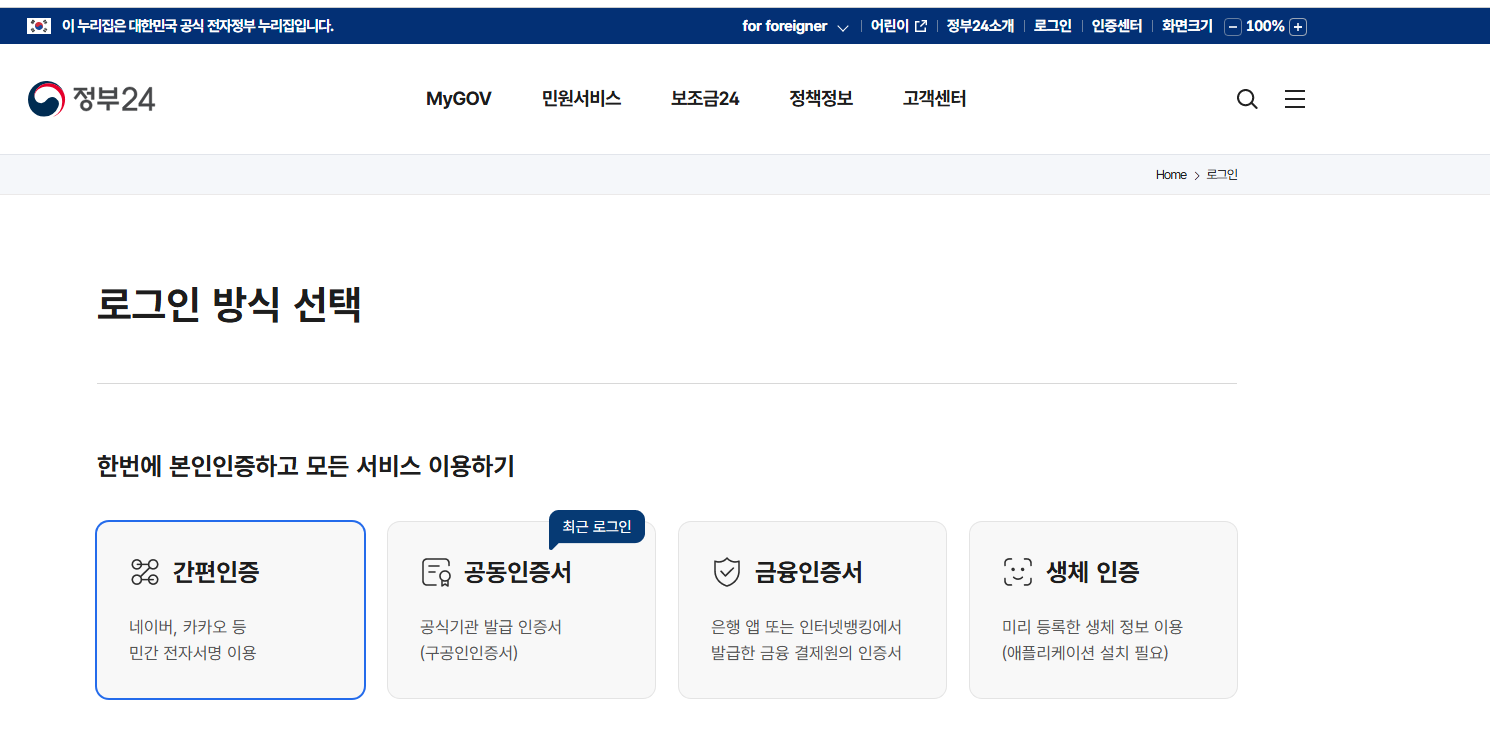Choose the 금융인증서 login option
Image resolution: width=1490 pixels, height=739 pixels.
pos(812,609)
